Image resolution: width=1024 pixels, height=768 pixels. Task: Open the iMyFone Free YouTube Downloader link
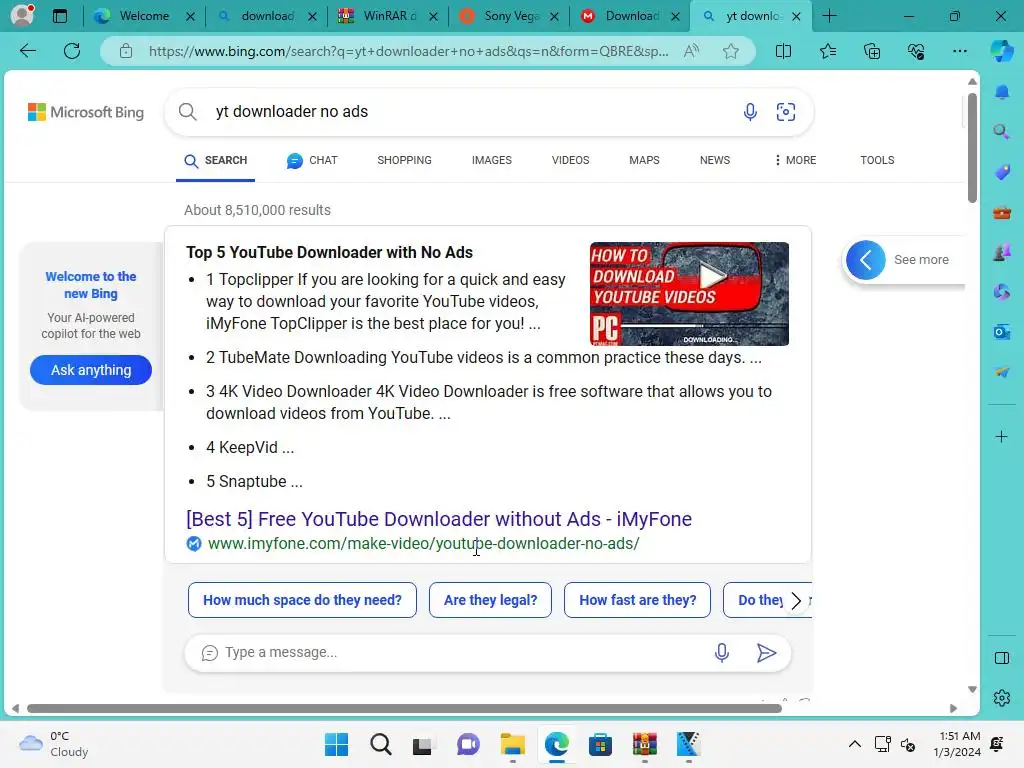[439, 519]
